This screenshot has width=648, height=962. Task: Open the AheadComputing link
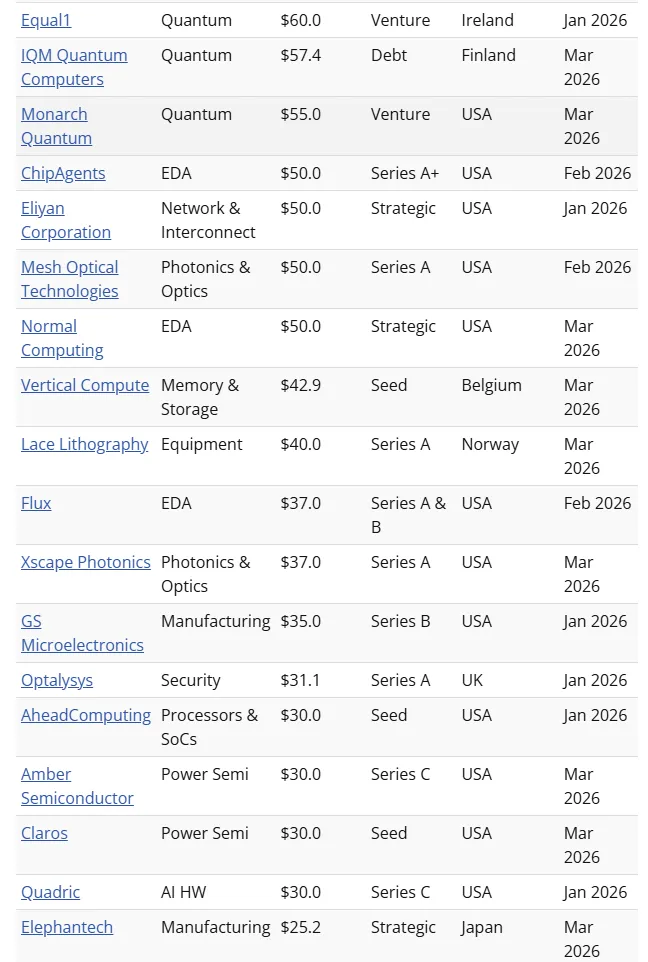tap(86, 715)
